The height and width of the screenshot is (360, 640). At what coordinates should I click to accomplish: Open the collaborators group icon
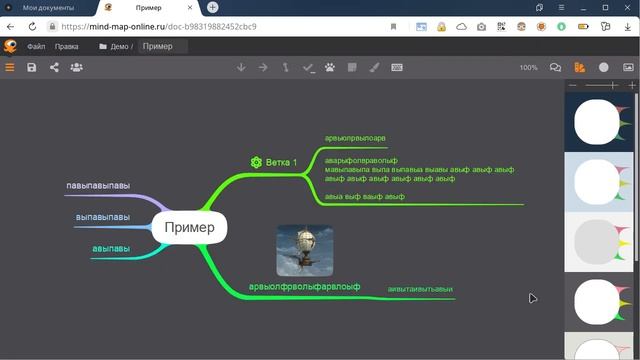[x=76, y=67]
